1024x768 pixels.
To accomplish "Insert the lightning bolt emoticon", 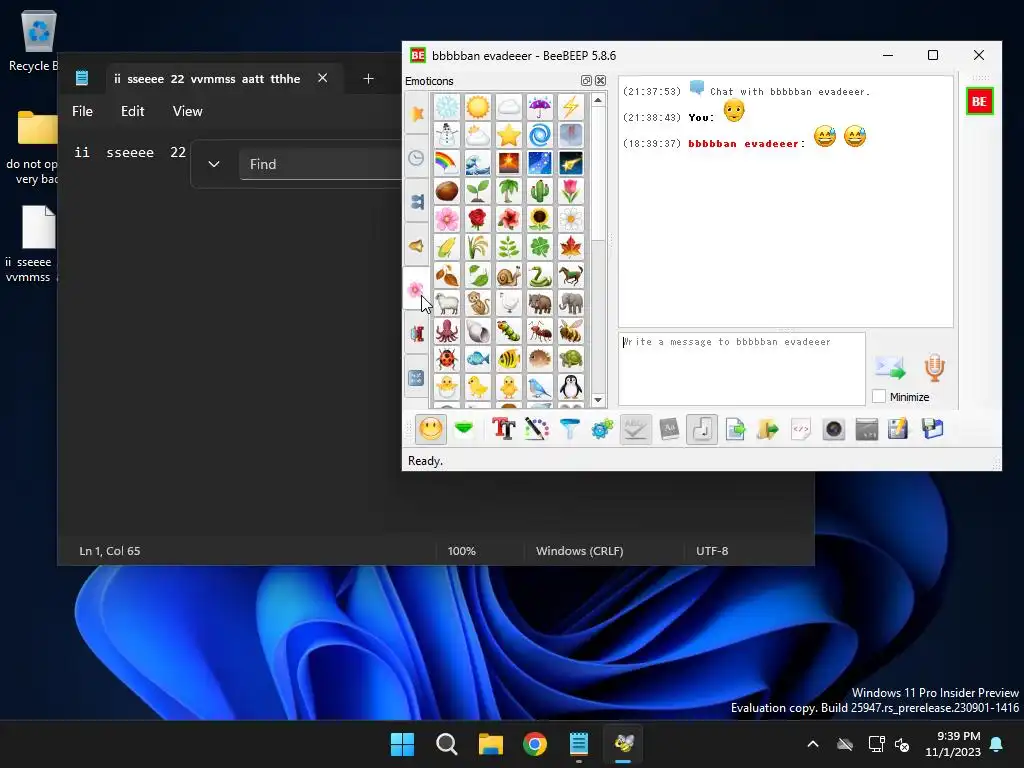I will click(x=571, y=107).
